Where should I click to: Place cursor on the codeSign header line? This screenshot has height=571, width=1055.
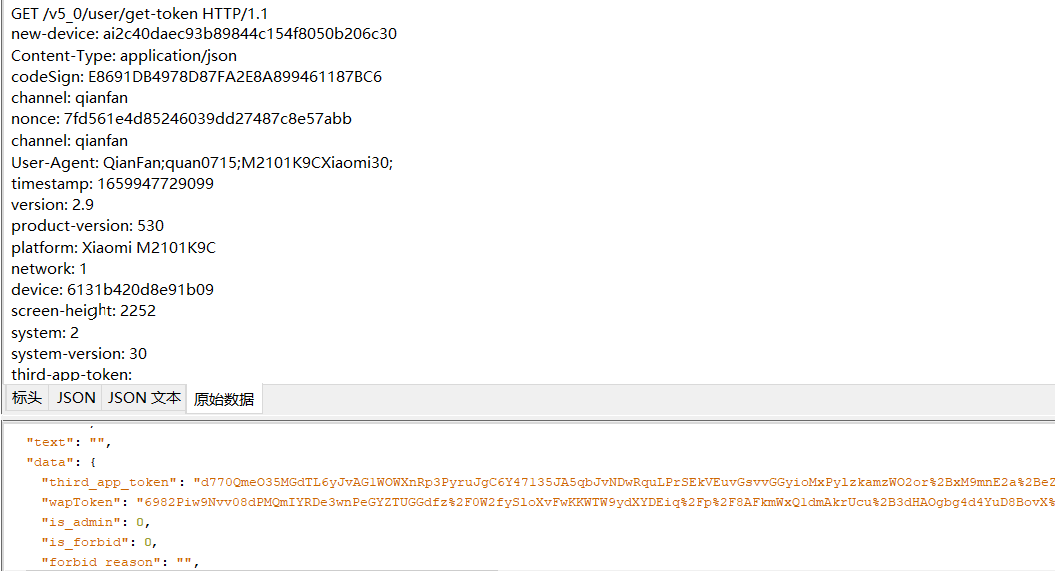[x=196, y=77]
